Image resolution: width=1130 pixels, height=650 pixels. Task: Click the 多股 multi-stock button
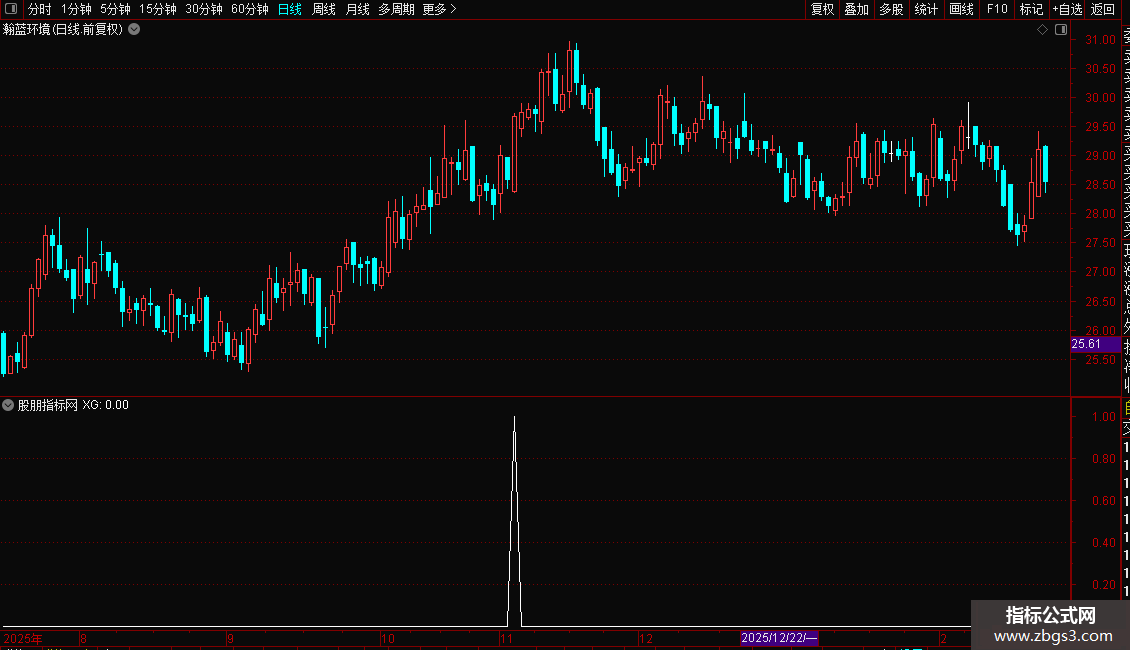(x=891, y=9)
